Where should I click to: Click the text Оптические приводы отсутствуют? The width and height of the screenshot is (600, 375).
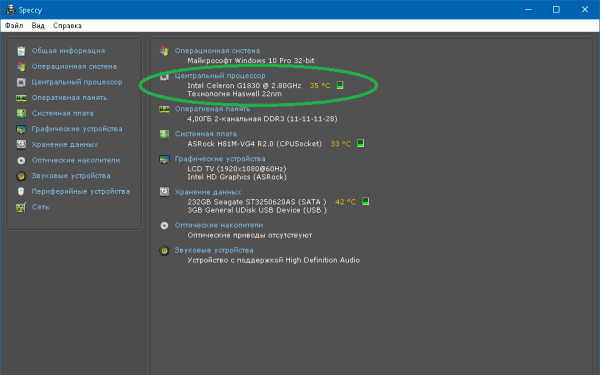[x=249, y=235]
